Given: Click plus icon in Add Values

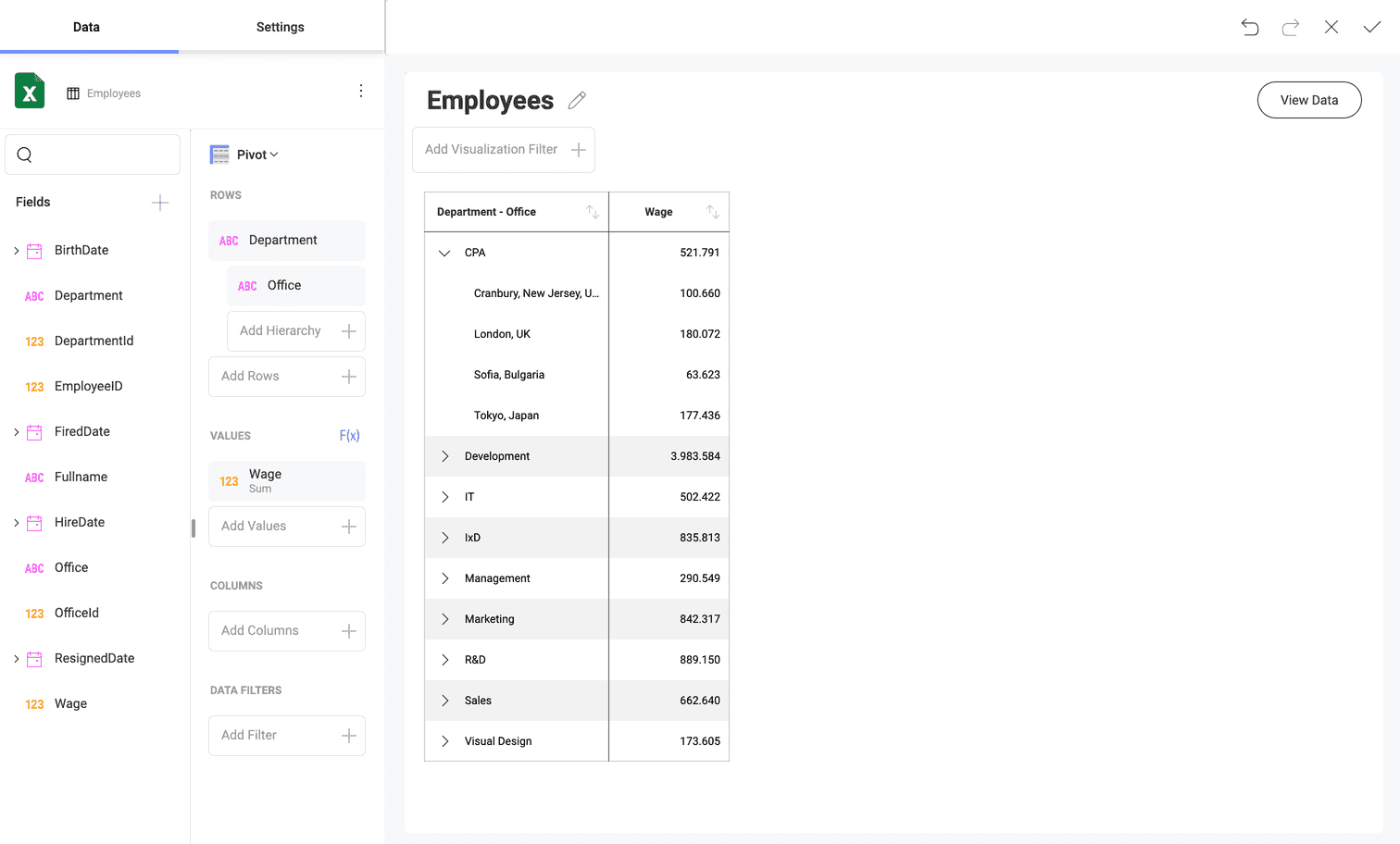Looking at the screenshot, I should tap(349, 527).
